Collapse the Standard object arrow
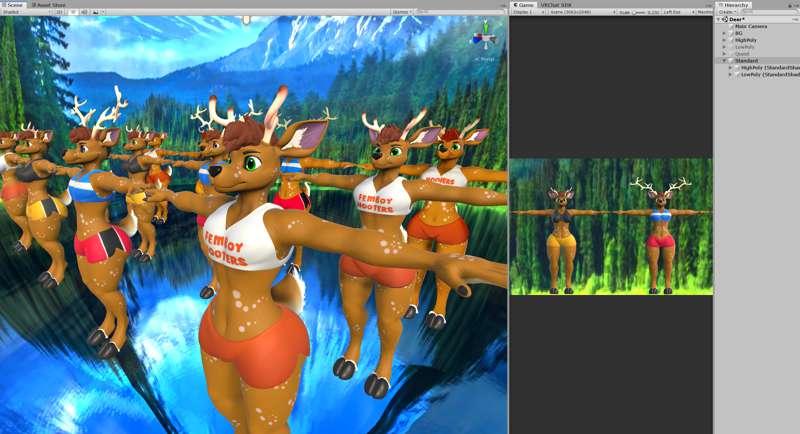This screenshot has width=800, height=434. click(723, 61)
